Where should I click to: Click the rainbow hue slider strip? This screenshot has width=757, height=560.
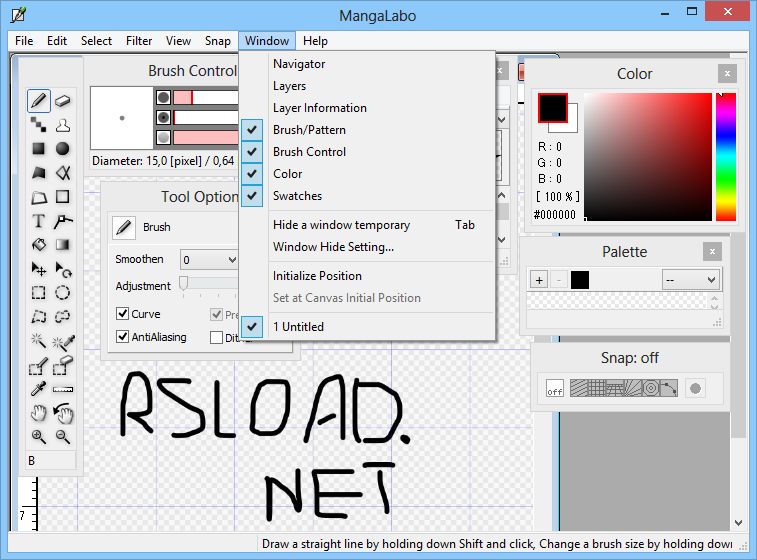tap(726, 157)
